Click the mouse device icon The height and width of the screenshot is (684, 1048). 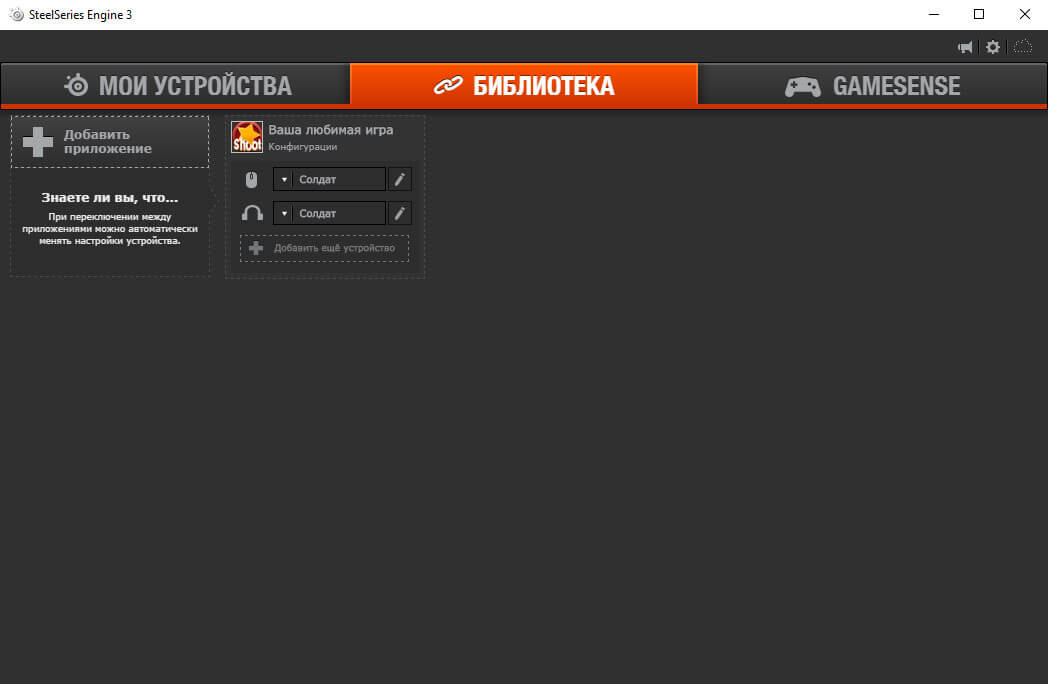click(251, 179)
